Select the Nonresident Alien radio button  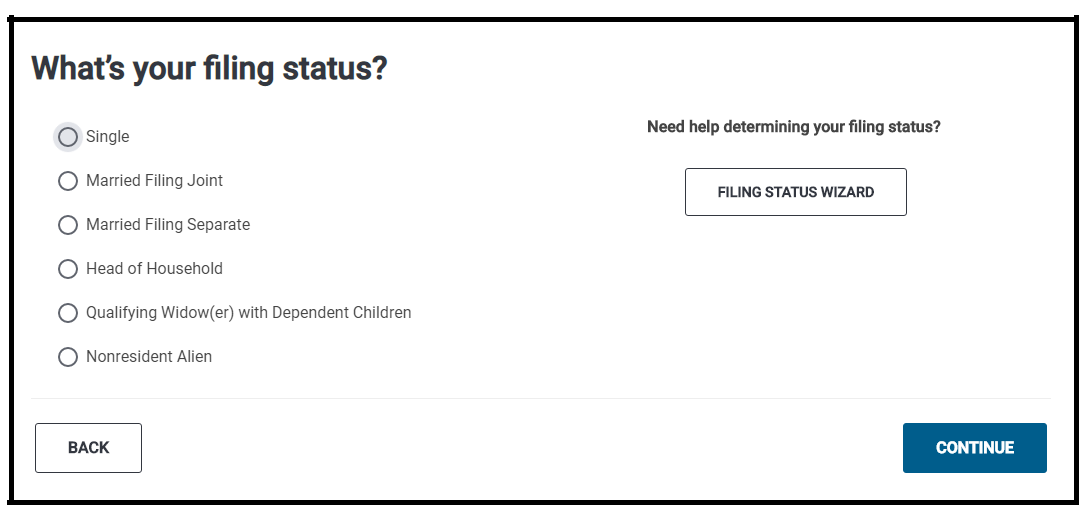(67, 357)
